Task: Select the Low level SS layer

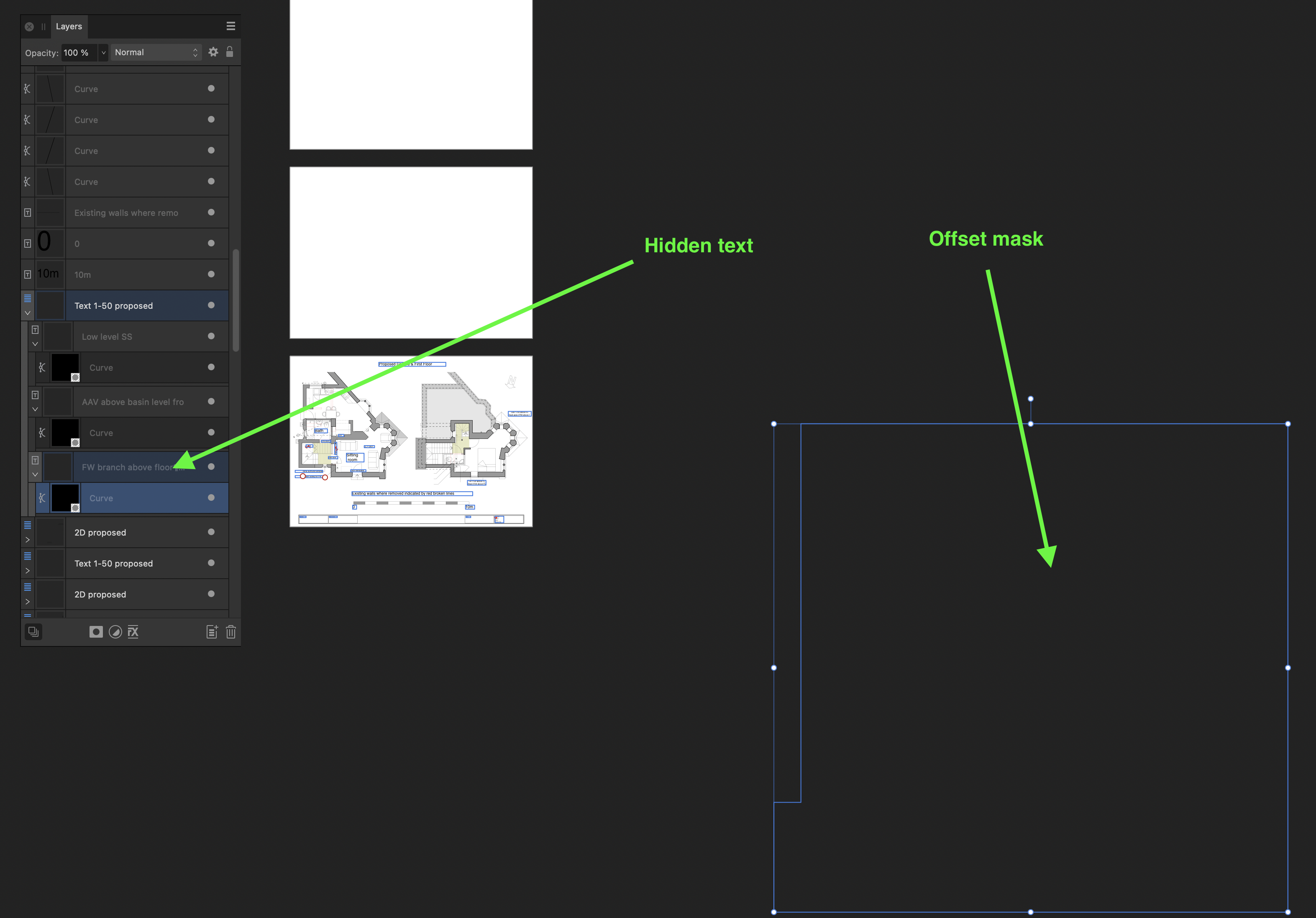Action: (128, 336)
